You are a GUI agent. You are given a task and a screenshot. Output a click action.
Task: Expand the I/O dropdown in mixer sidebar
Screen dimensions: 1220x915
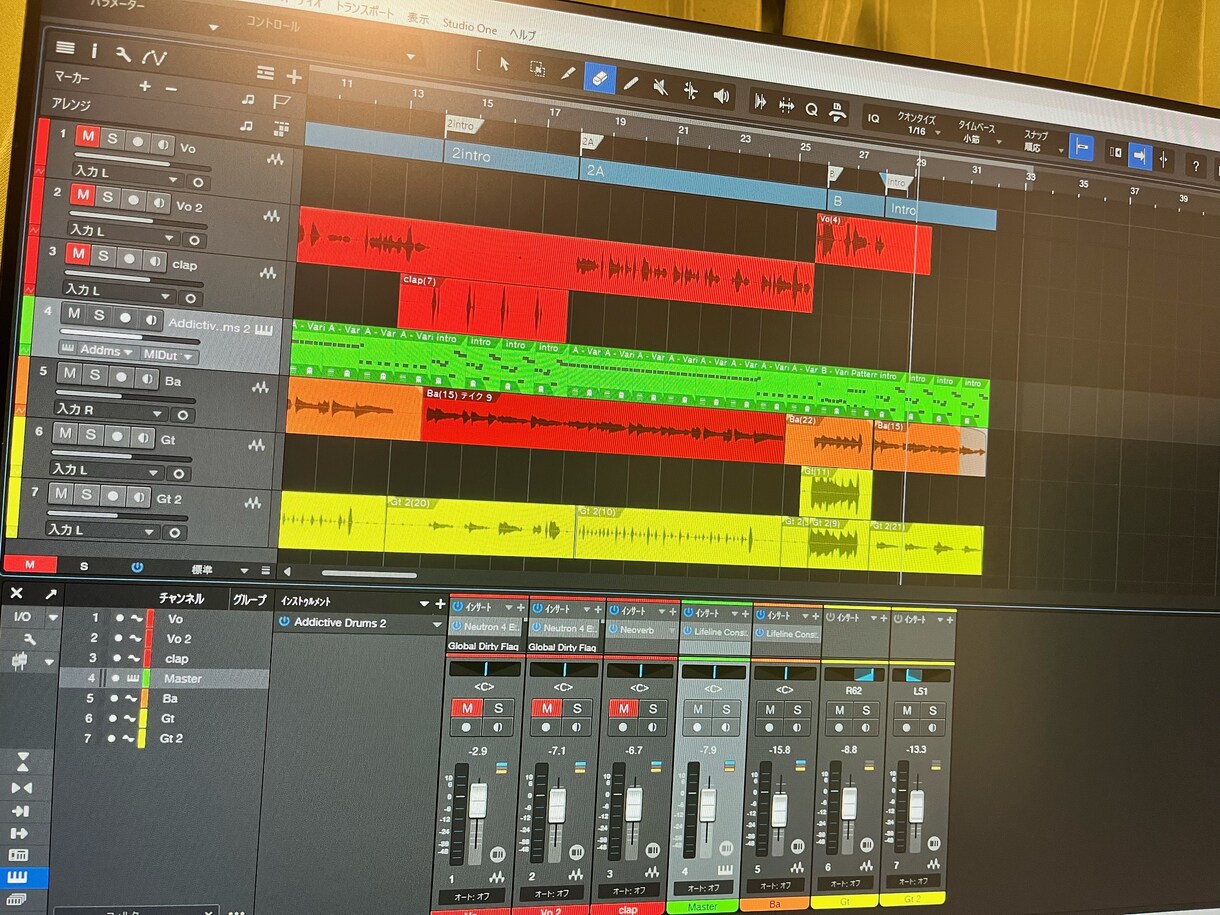pyautogui.click(x=53, y=618)
